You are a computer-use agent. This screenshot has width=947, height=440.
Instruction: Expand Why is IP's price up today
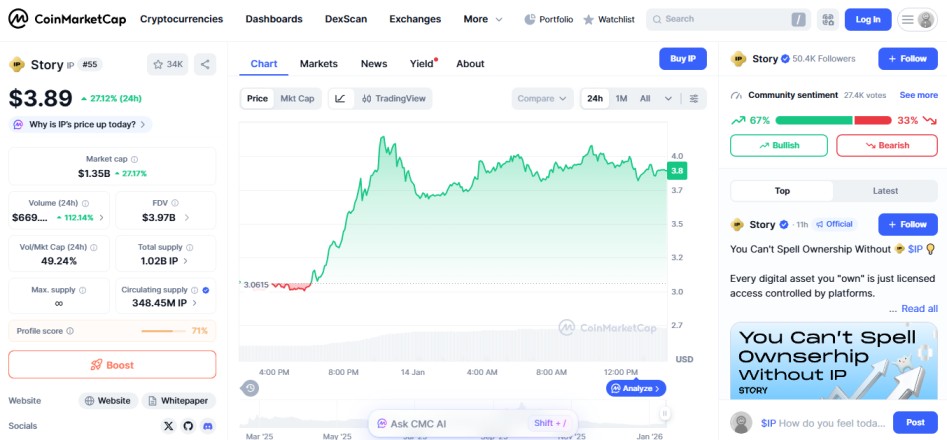pos(80,125)
